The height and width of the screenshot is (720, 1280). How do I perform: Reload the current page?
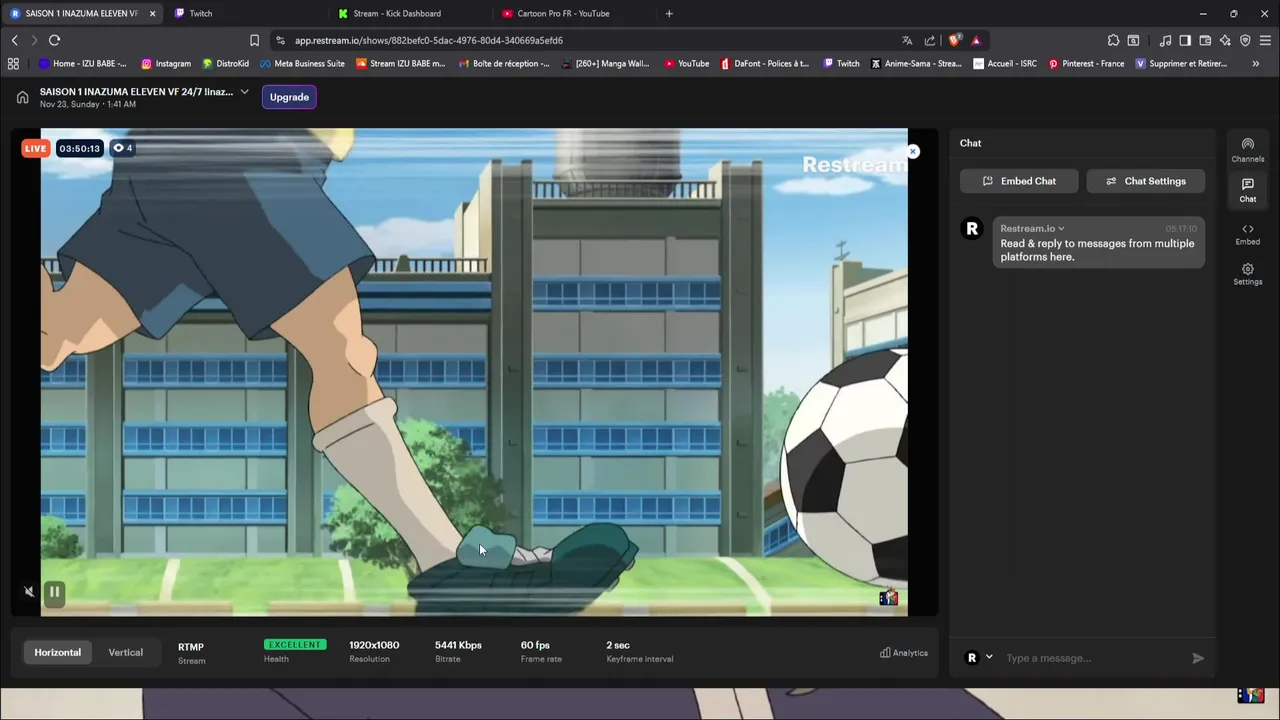coord(54,40)
